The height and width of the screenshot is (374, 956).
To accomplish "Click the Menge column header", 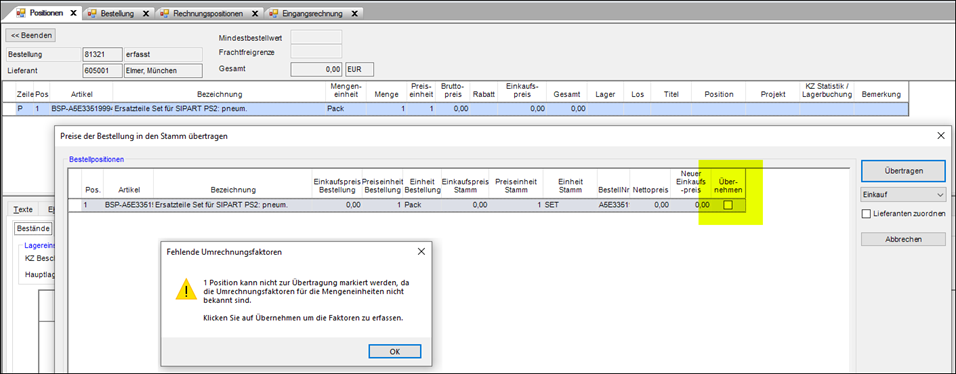I will tap(387, 94).
